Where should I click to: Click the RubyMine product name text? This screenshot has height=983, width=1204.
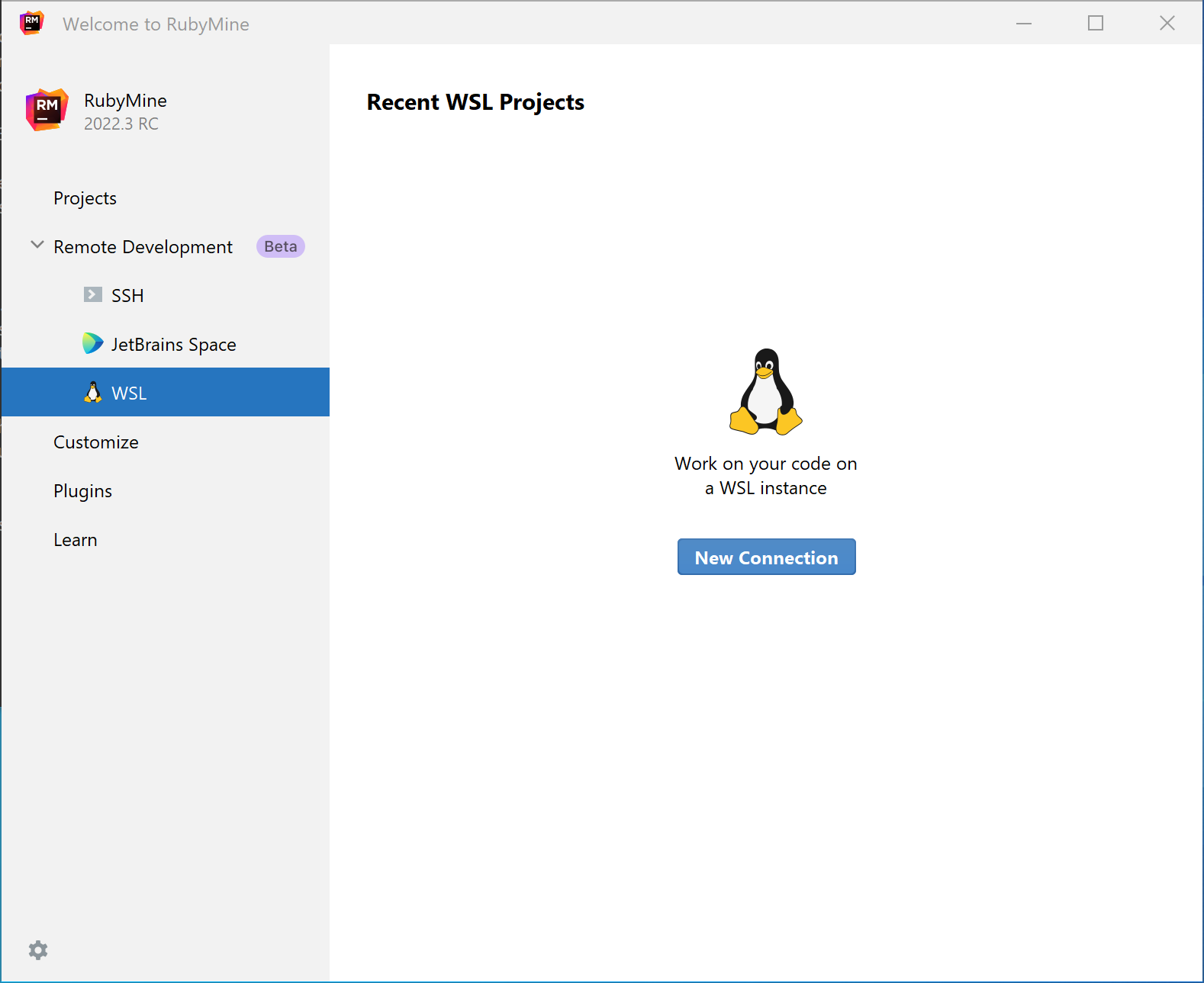[x=125, y=101]
